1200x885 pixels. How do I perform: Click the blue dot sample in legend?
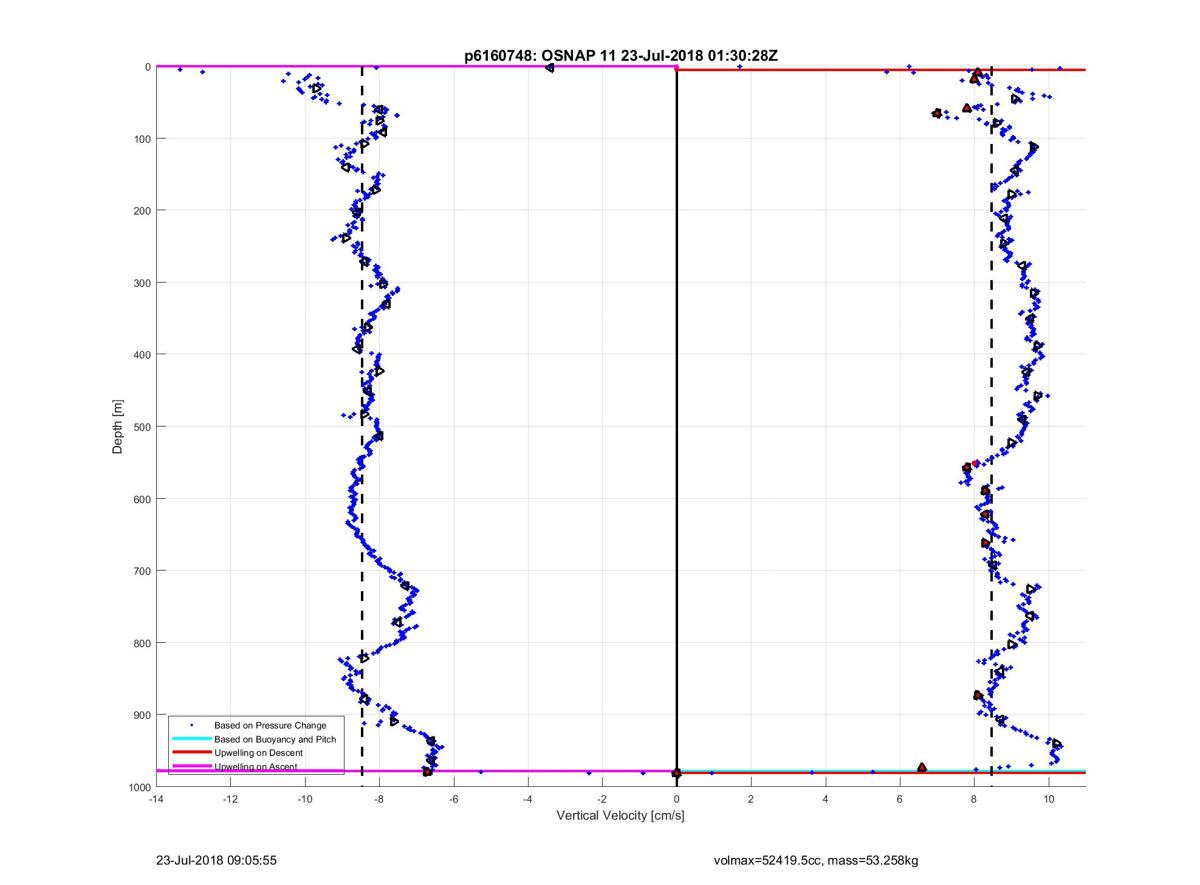pos(190,725)
